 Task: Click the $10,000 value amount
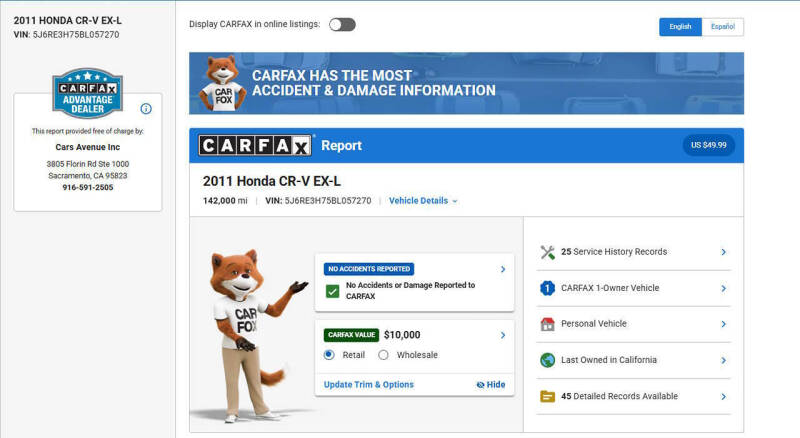[402, 335]
